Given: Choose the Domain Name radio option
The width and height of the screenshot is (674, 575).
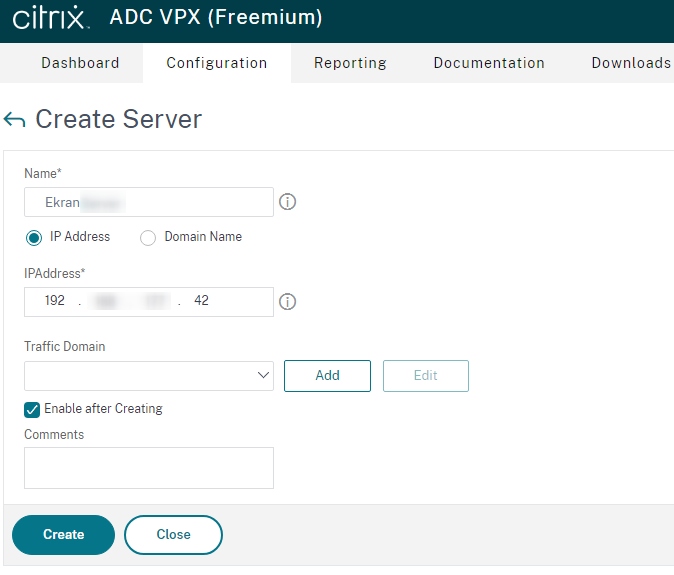Looking at the screenshot, I should pyautogui.click(x=148, y=238).
